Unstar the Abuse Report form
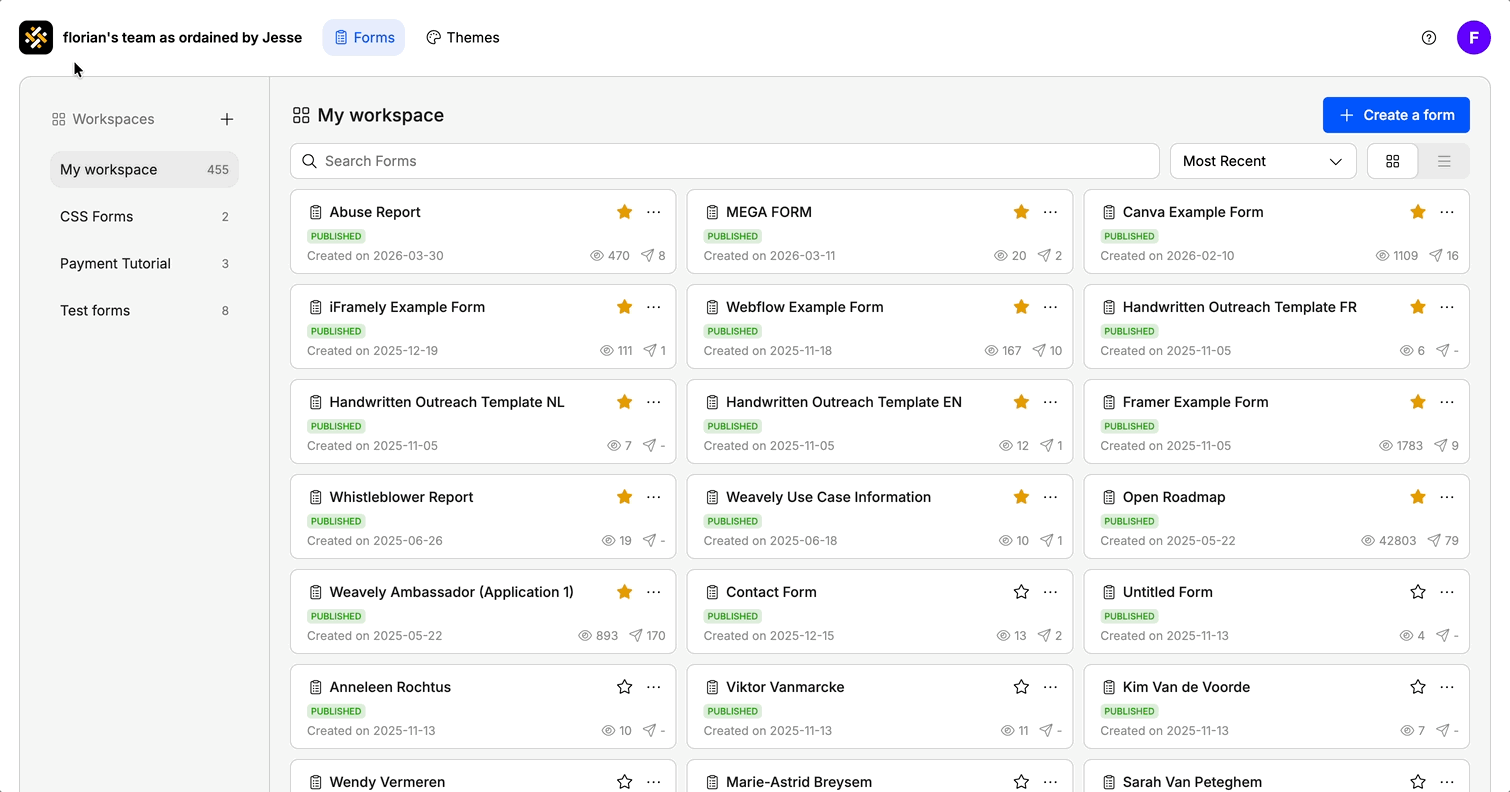The height and width of the screenshot is (792, 1510). point(625,212)
